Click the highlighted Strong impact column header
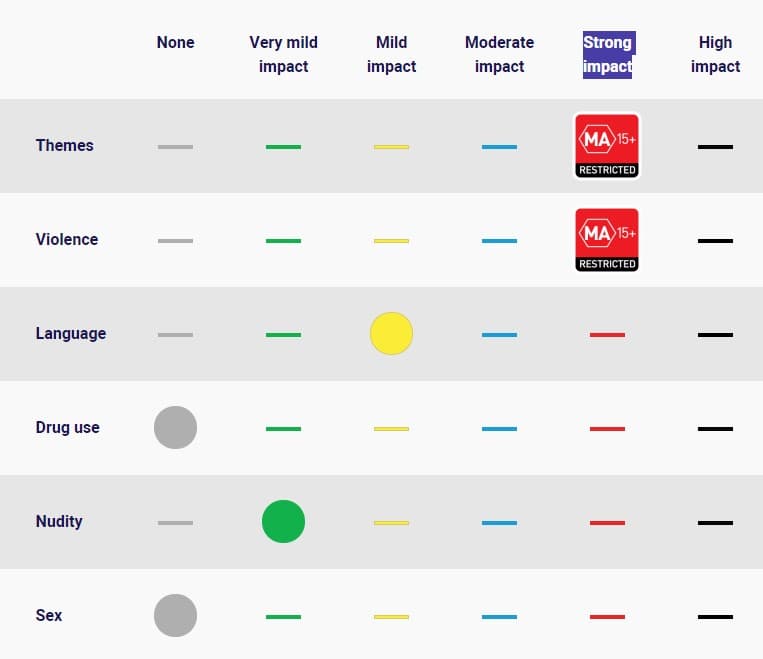 tap(607, 54)
